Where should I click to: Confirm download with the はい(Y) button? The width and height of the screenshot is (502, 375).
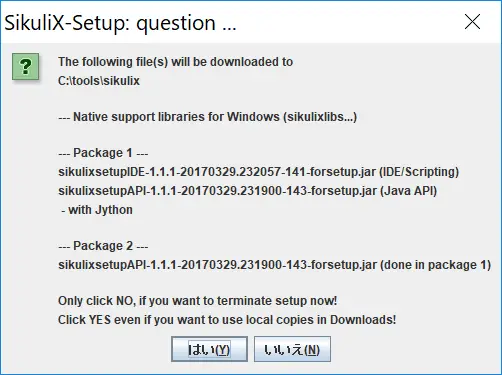(x=209, y=349)
